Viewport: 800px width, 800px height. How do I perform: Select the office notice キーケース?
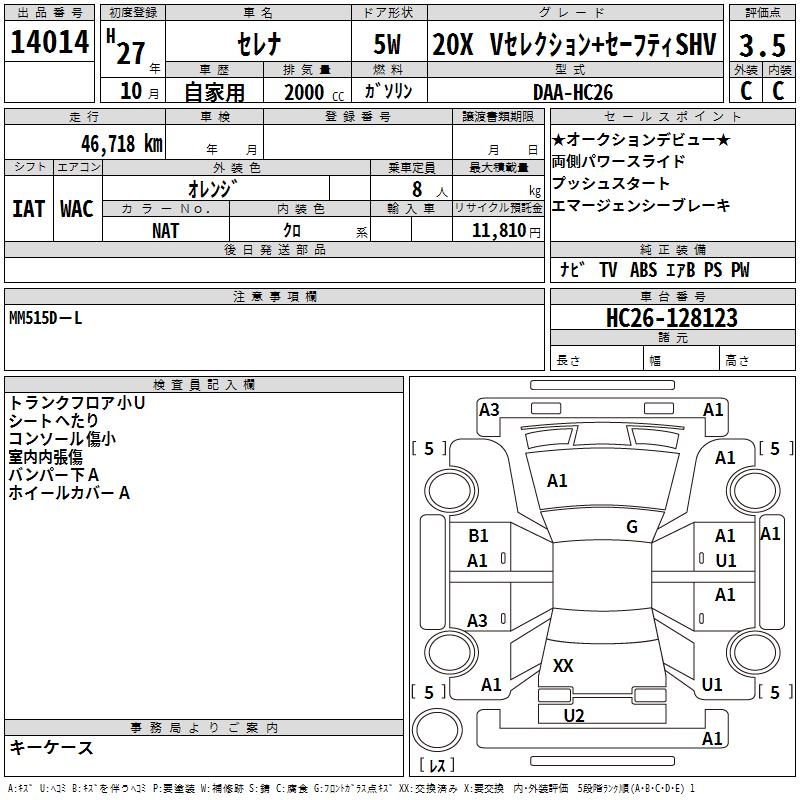coord(51,748)
